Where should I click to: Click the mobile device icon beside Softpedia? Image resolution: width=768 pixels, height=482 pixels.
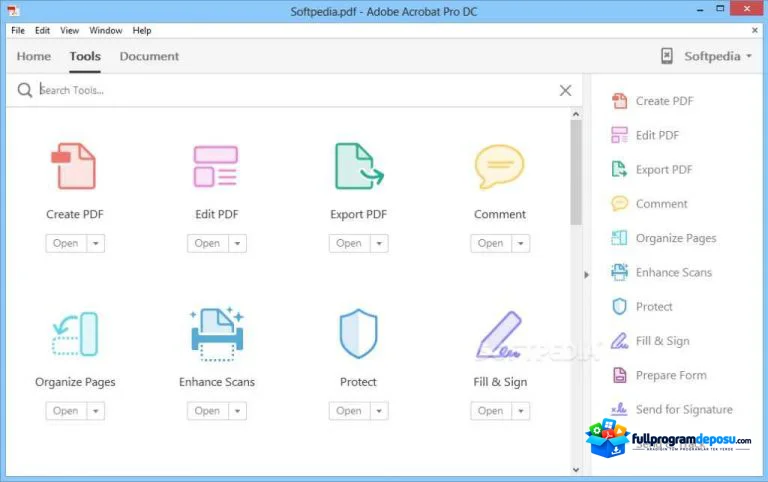(x=667, y=56)
